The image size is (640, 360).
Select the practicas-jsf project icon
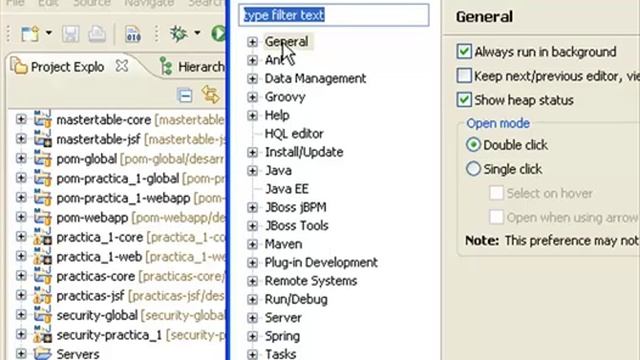pyautogui.click(x=42, y=296)
